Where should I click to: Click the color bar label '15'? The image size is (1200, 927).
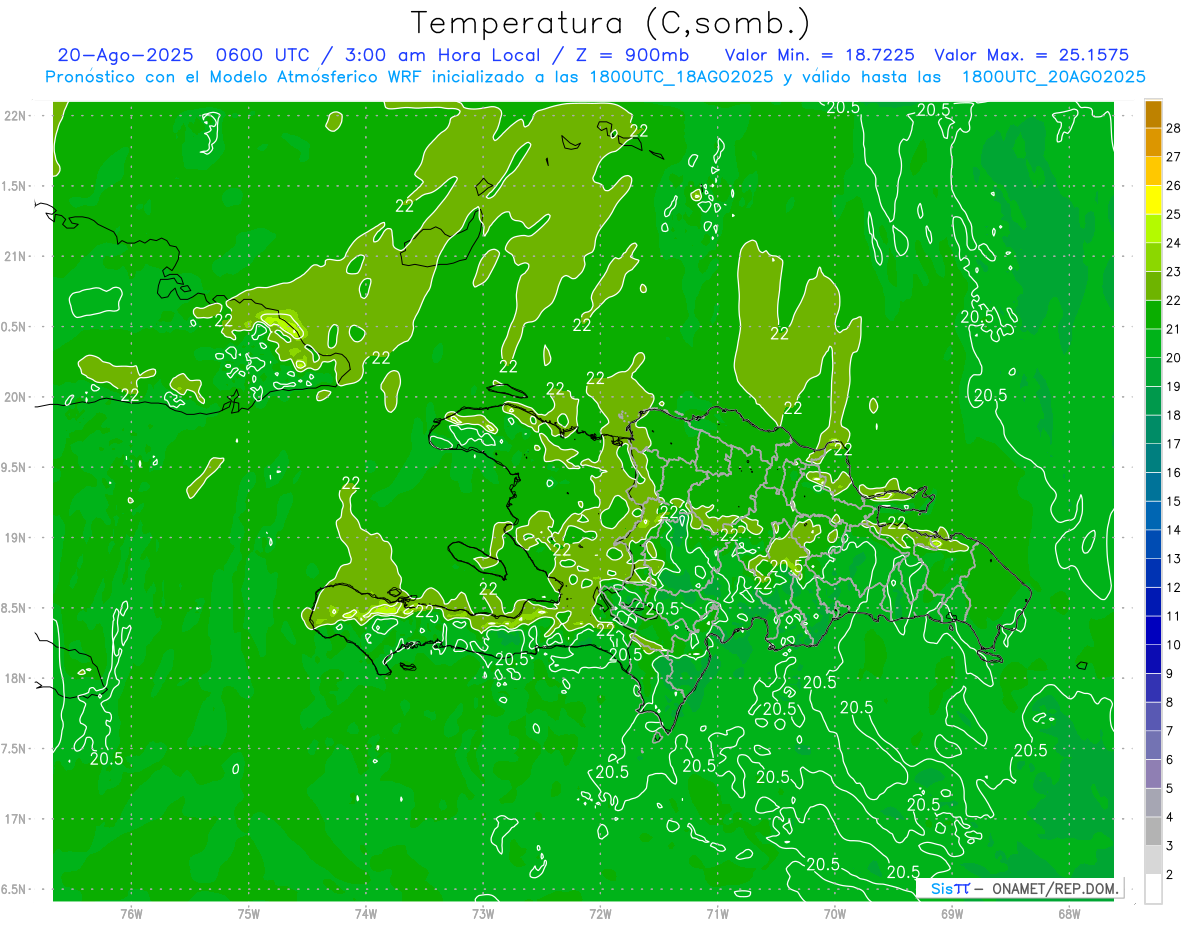tap(1175, 501)
